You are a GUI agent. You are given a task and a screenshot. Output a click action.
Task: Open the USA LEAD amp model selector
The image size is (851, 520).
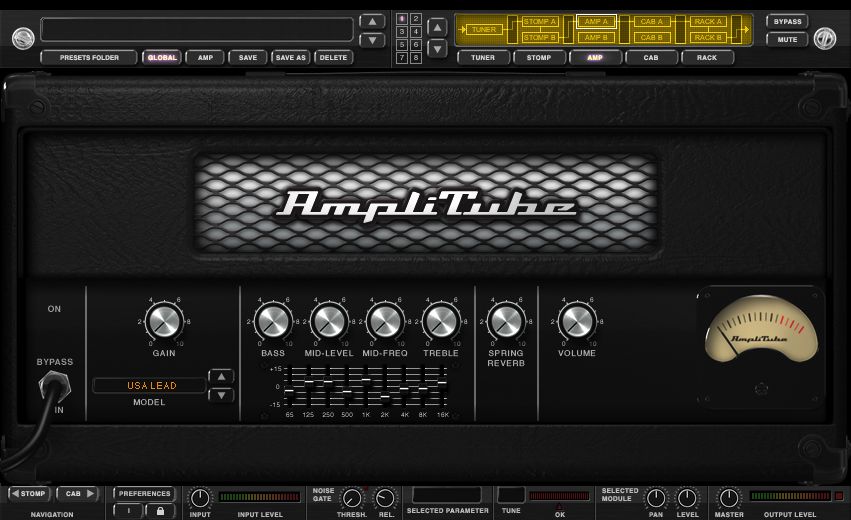click(x=150, y=385)
